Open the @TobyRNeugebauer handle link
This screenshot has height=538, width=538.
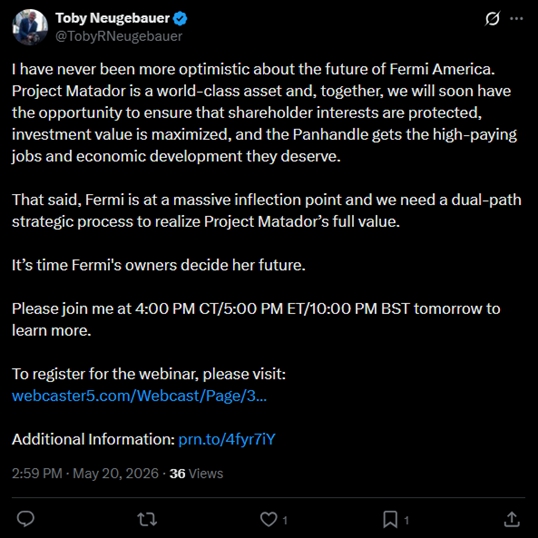119,36
